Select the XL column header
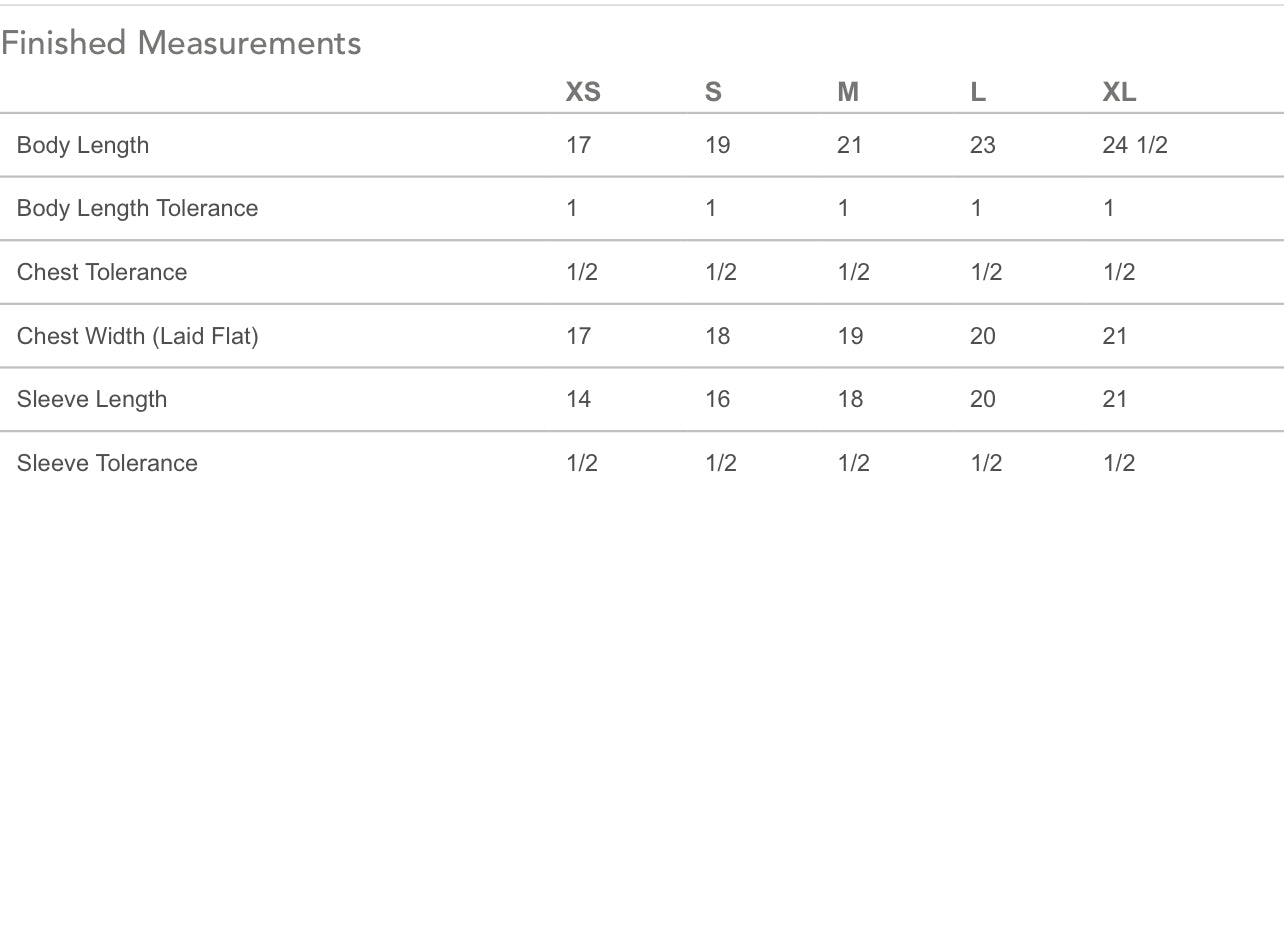 click(1119, 92)
